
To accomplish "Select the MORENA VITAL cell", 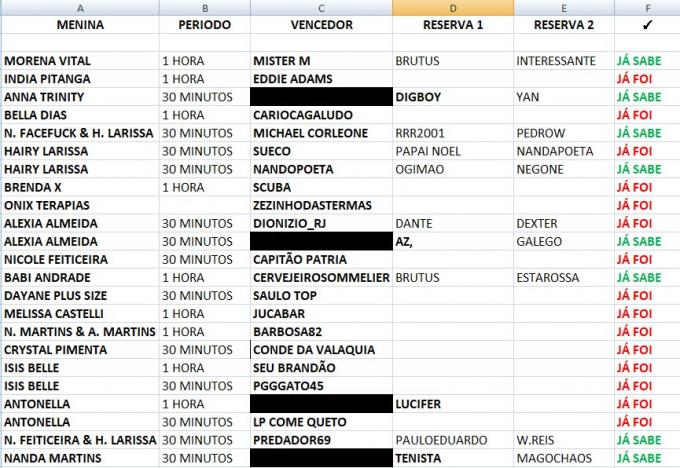I will pyautogui.click(x=80, y=61).
